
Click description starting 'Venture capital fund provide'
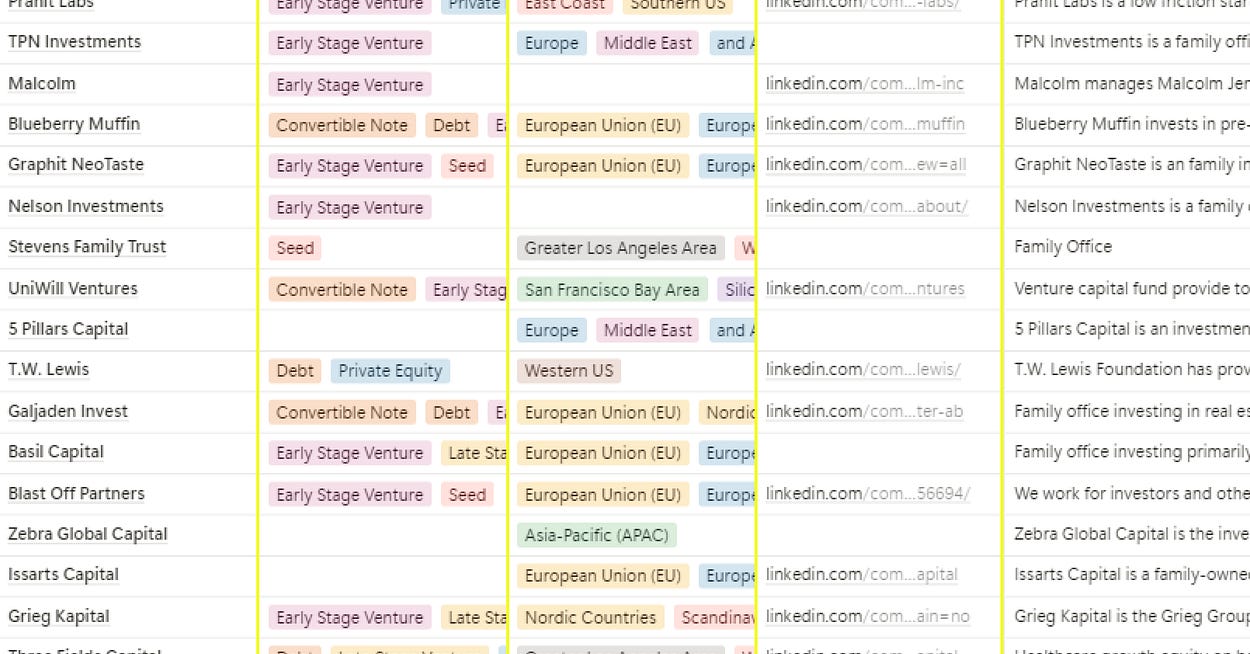(x=1132, y=288)
